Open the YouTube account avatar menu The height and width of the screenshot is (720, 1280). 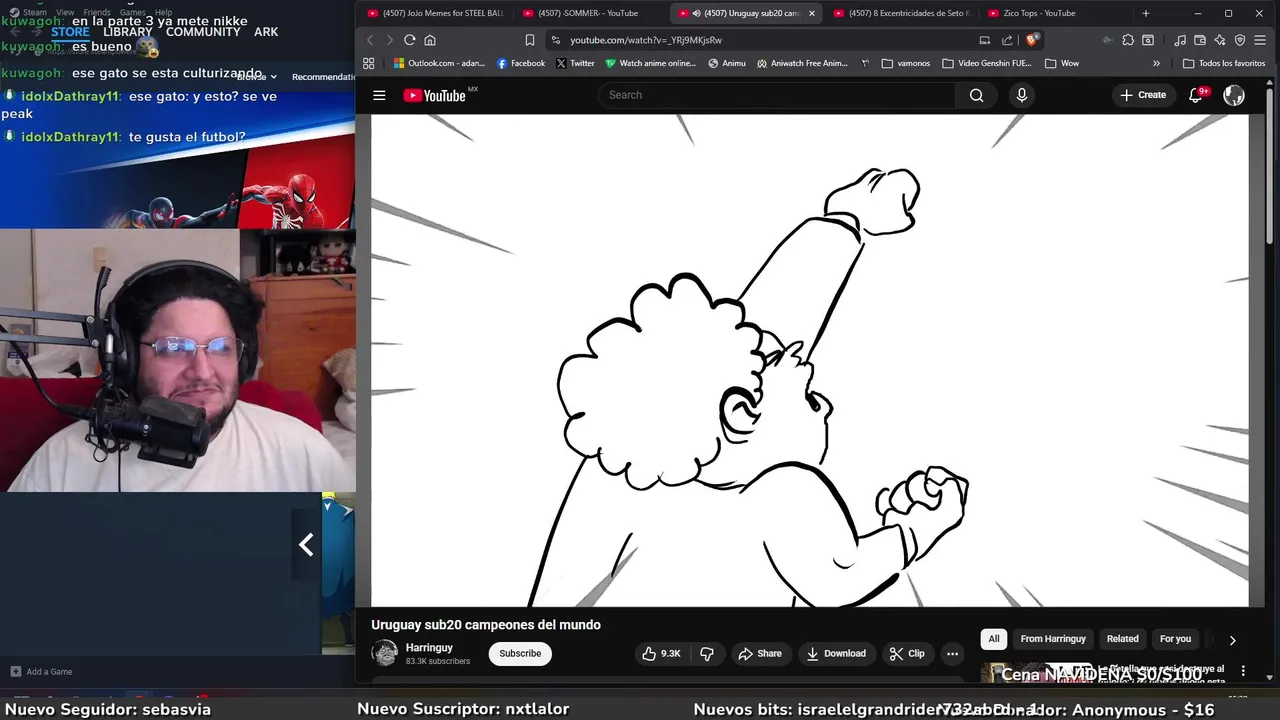(x=1234, y=95)
